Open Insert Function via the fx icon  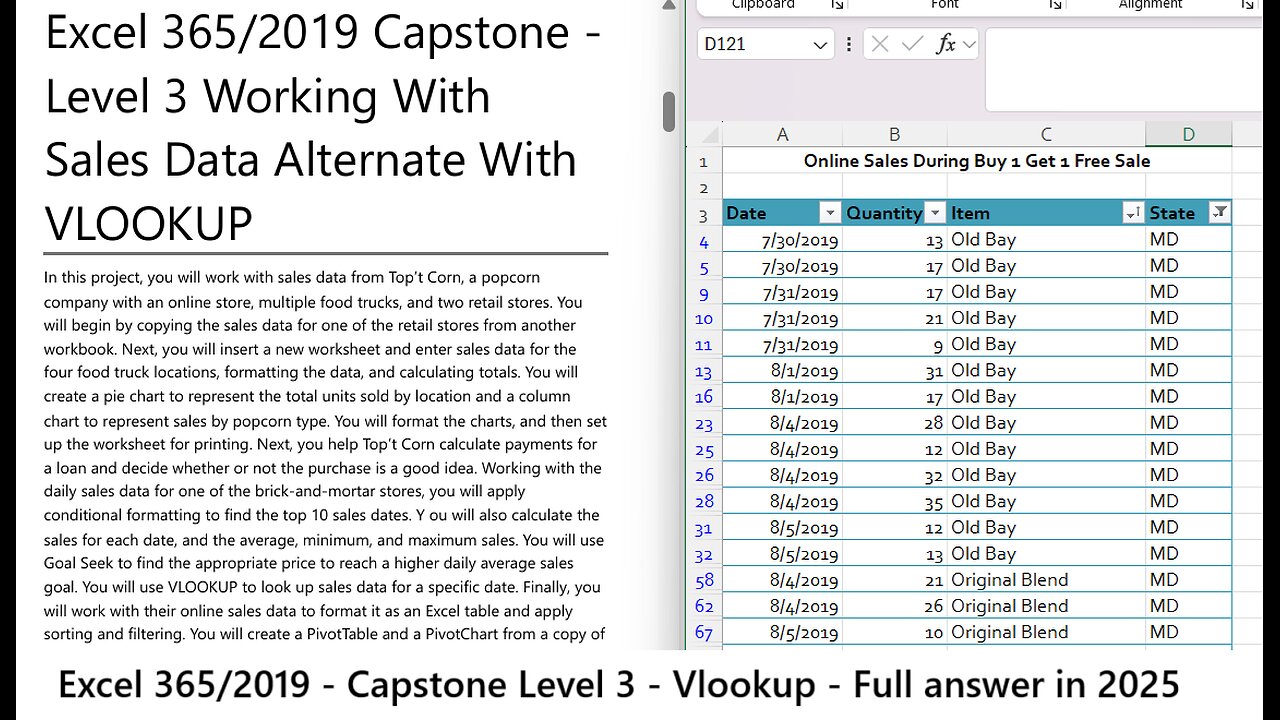pyautogui.click(x=945, y=44)
